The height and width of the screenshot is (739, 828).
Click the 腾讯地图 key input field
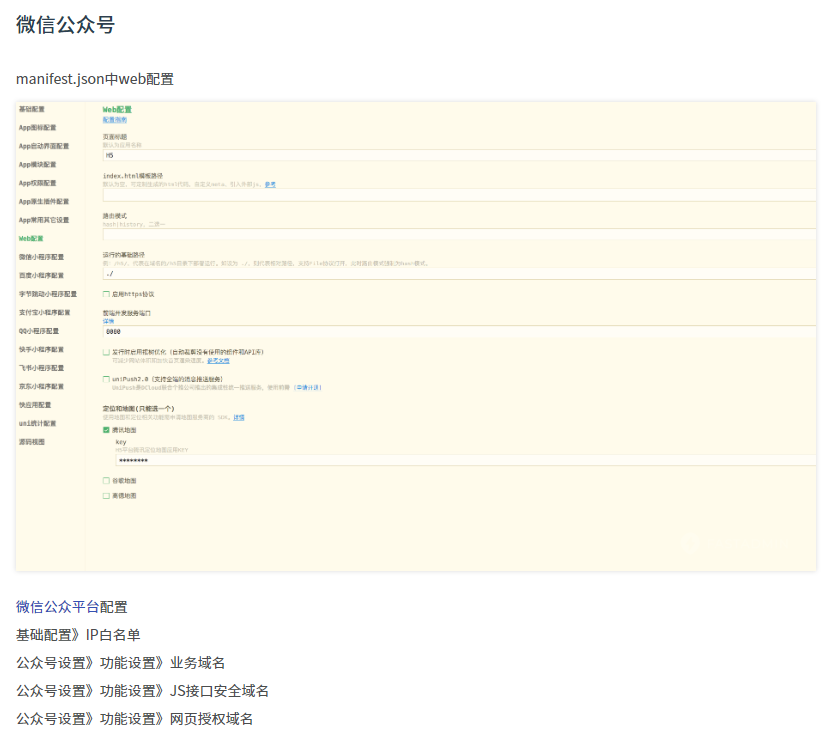[465, 461]
